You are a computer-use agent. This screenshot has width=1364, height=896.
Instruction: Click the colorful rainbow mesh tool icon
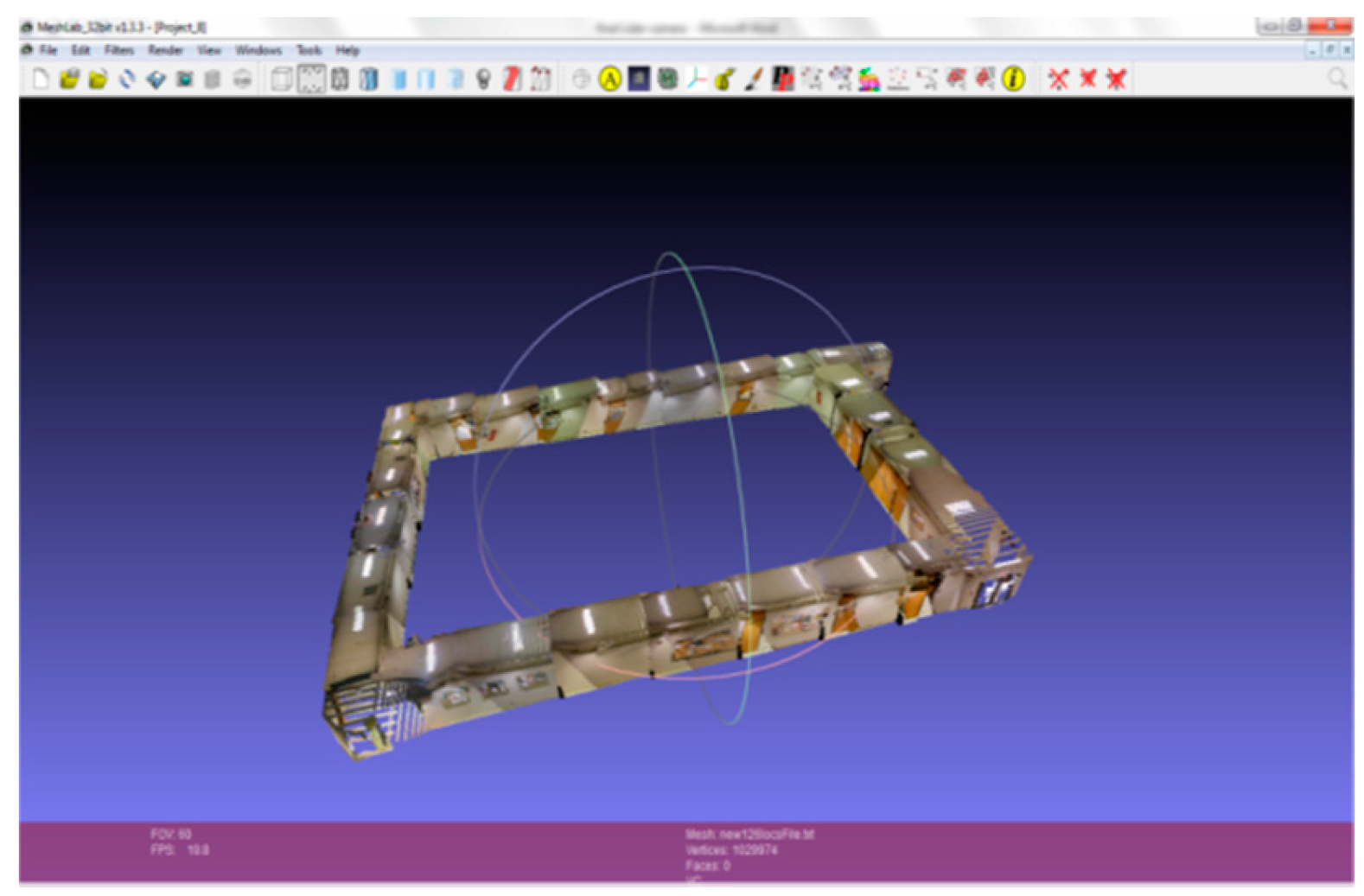(x=869, y=79)
